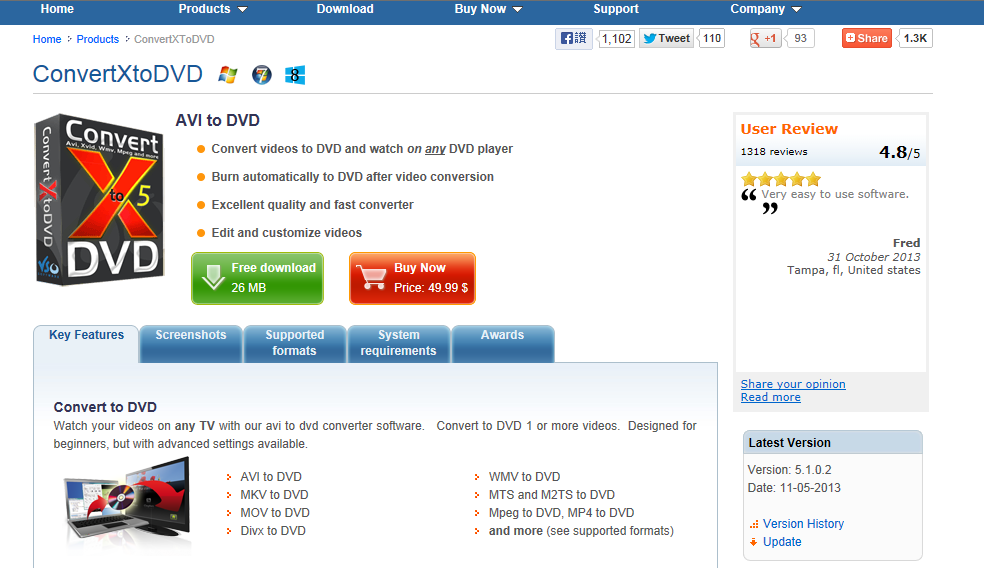Screen dimensions: 984x568
Task: Expand the Products dropdown menu
Action: click(213, 9)
